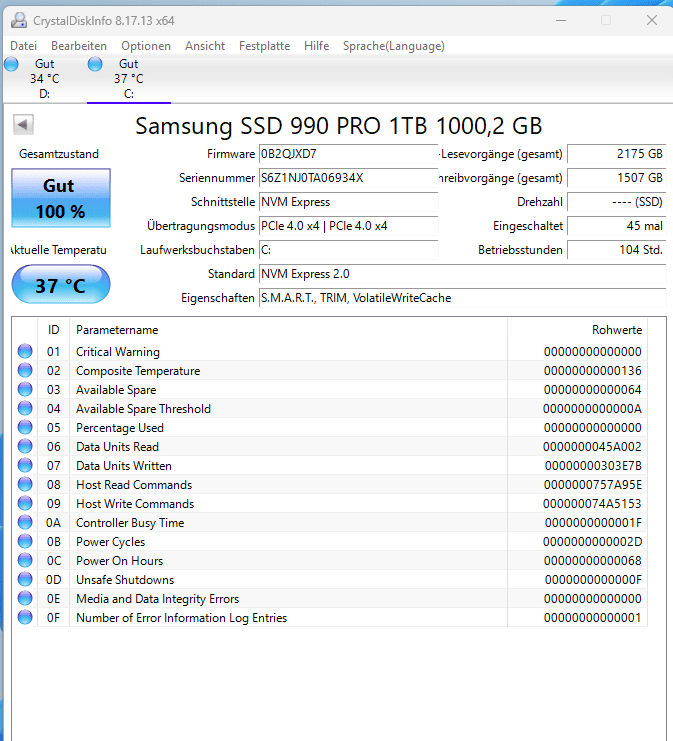Open the Hilfe menu

tap(317, 46)
